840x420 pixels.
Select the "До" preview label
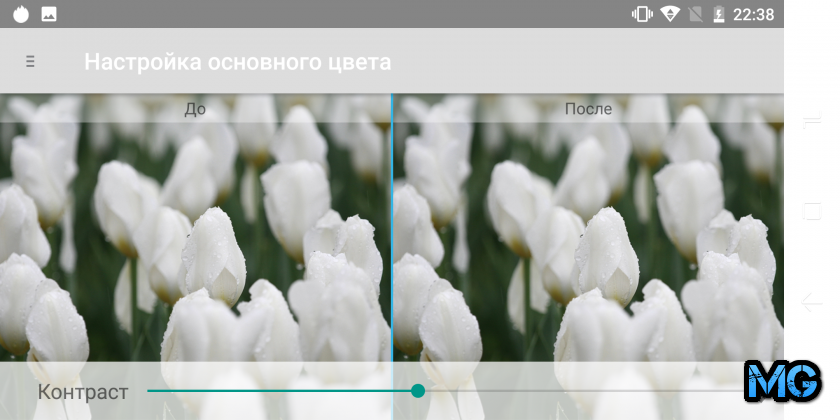(195, 109)
